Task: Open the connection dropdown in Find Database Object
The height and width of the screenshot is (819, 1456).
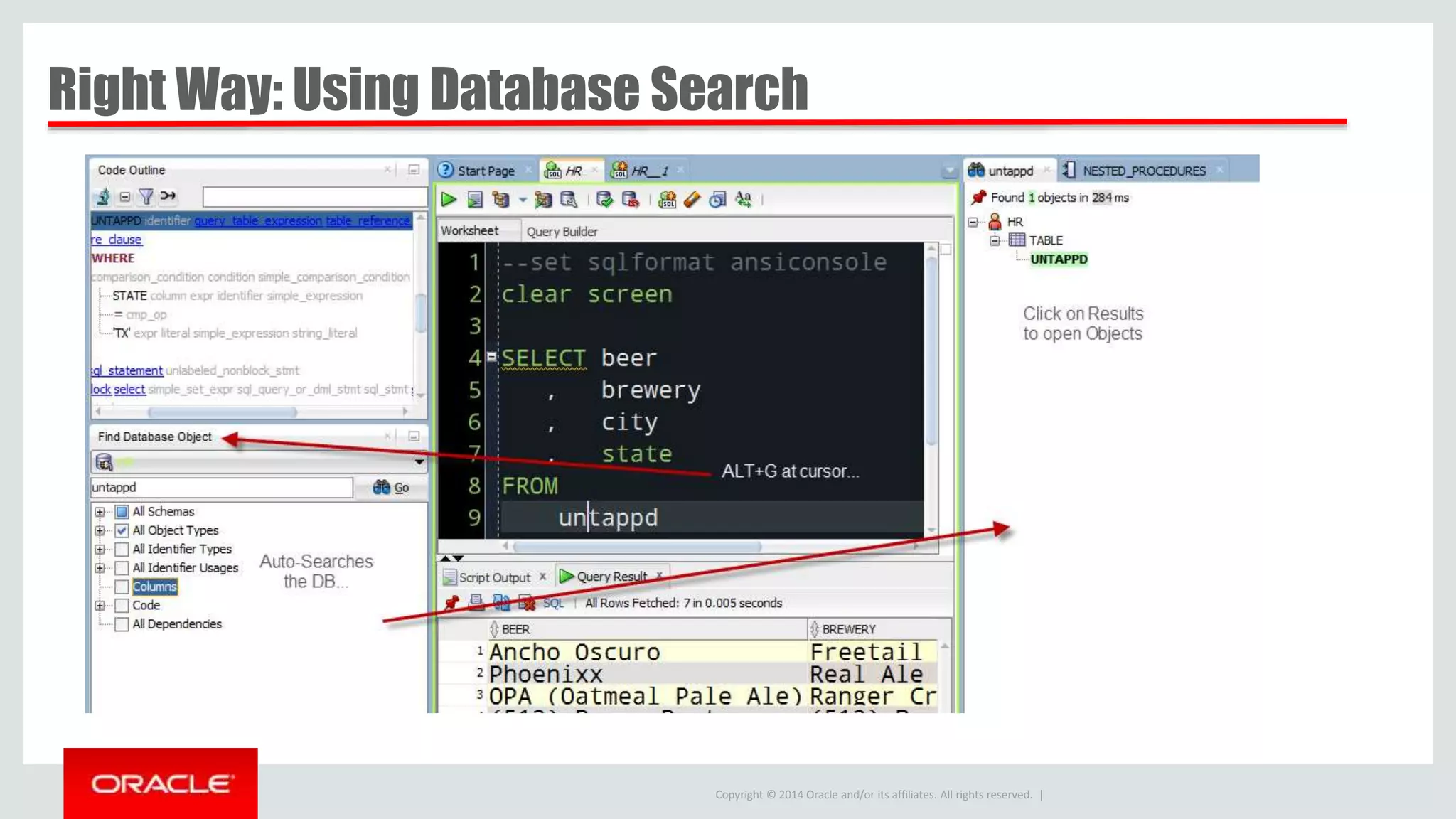Action: click(x=419, y=462)
